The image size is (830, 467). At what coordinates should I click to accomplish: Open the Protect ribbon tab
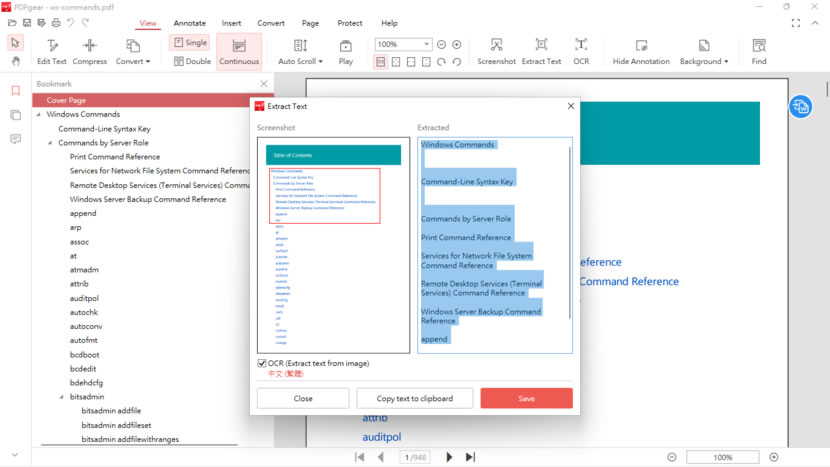click(x=350, y=23)
